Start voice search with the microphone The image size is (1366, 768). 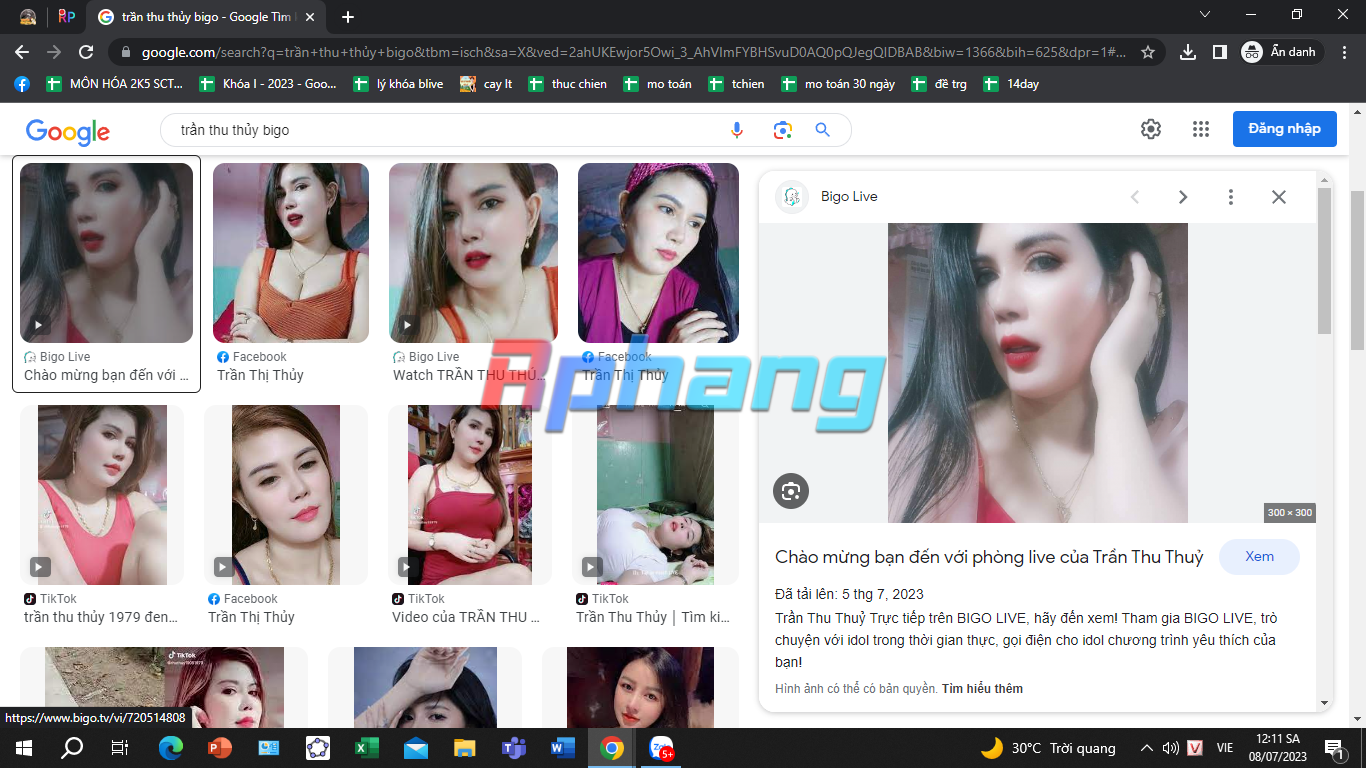[737, 130]
